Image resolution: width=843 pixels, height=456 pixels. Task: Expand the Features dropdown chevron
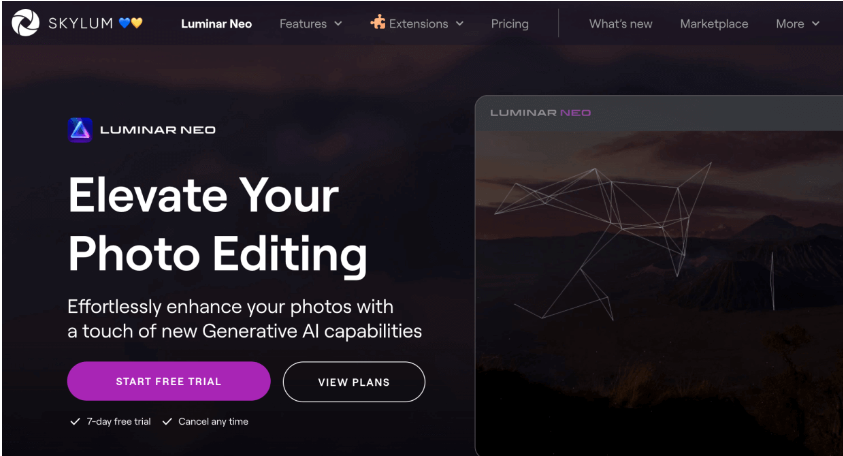point(338,24)
